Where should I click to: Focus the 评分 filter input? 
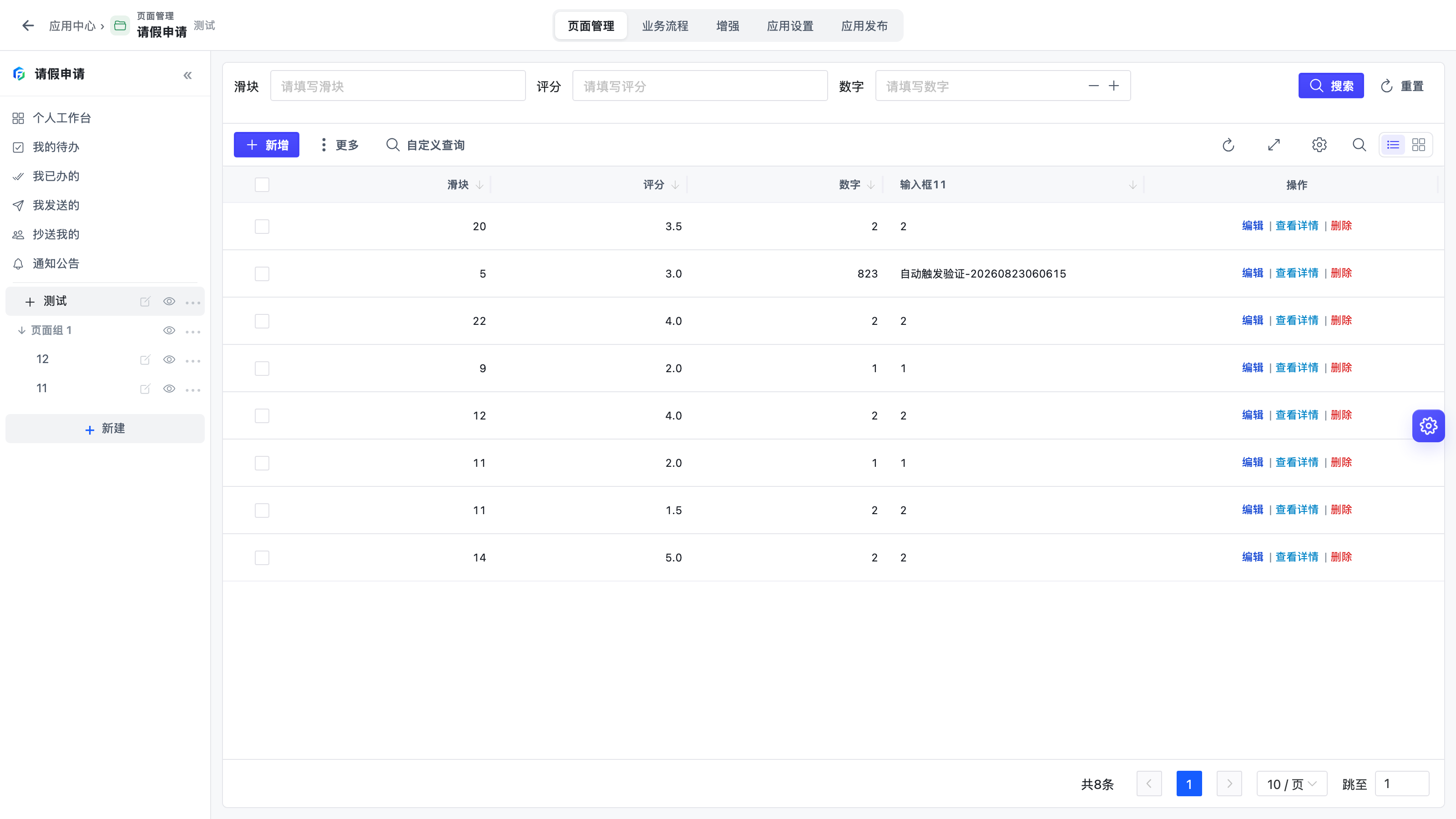pyautogui.click(x=700, y=86)
